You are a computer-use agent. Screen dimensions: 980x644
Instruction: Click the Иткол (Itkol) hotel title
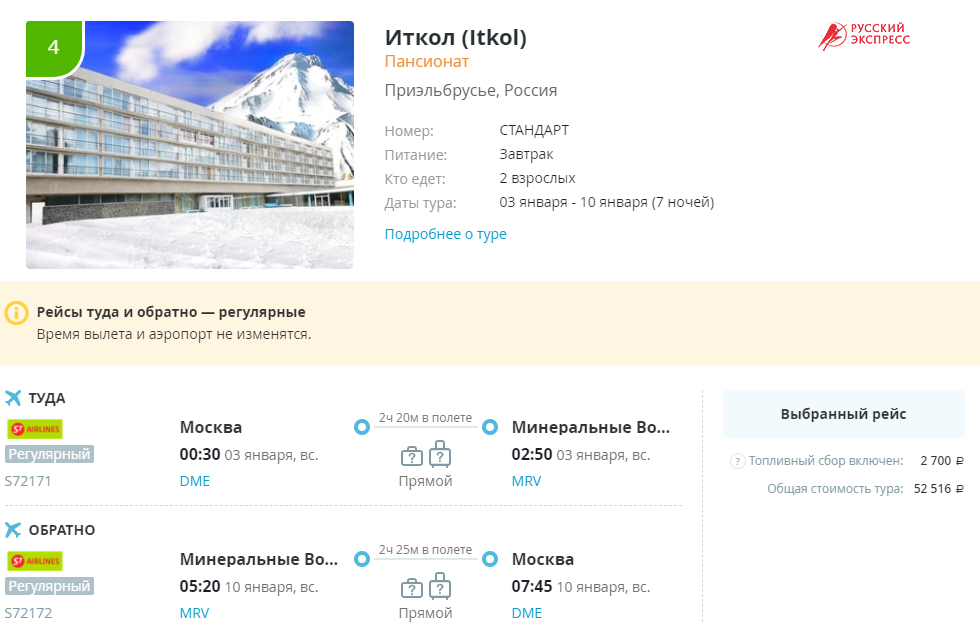click(456, 38)
